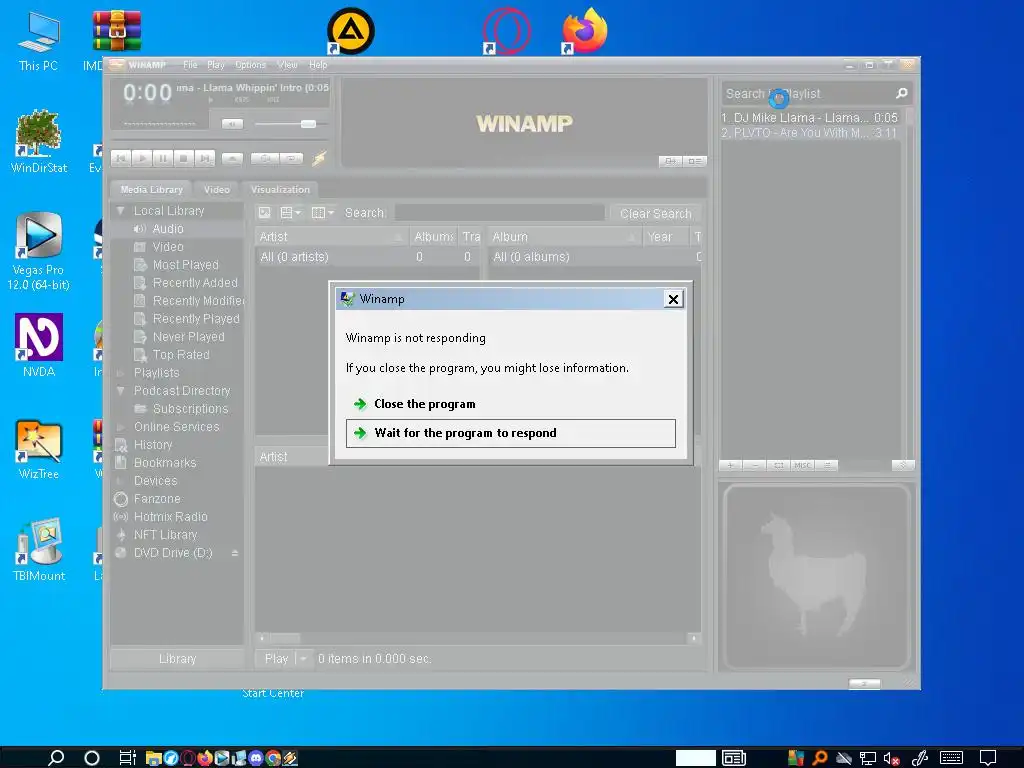Collapse the Local Library tree node
Image resolution: width=1024 pixels, height=768 pixels.
pyautogui.click(x=120, y=211)
